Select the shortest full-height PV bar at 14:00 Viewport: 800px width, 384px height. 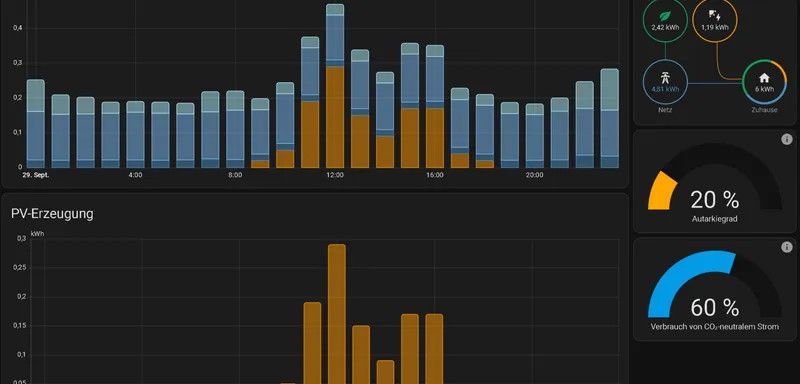pyautogui.click(x=386, y=372)
